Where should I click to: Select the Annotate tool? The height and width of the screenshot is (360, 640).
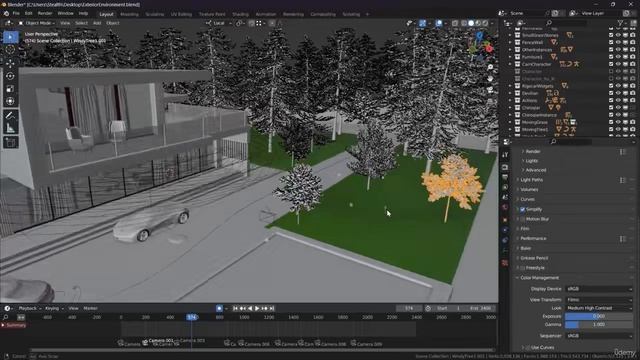[10, 116]
